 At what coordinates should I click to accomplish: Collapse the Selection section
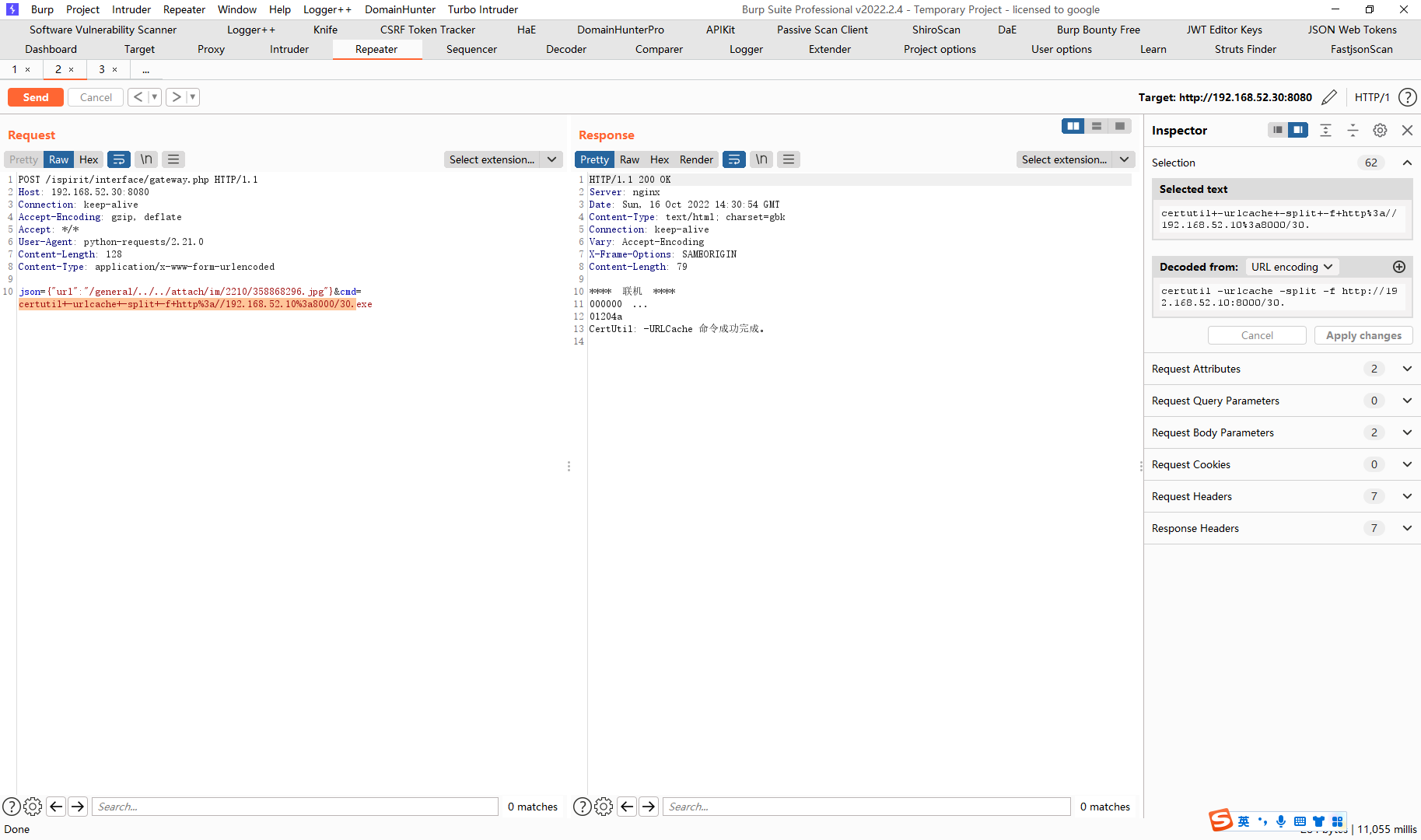pyautogui.click(x=1407, y=163)
